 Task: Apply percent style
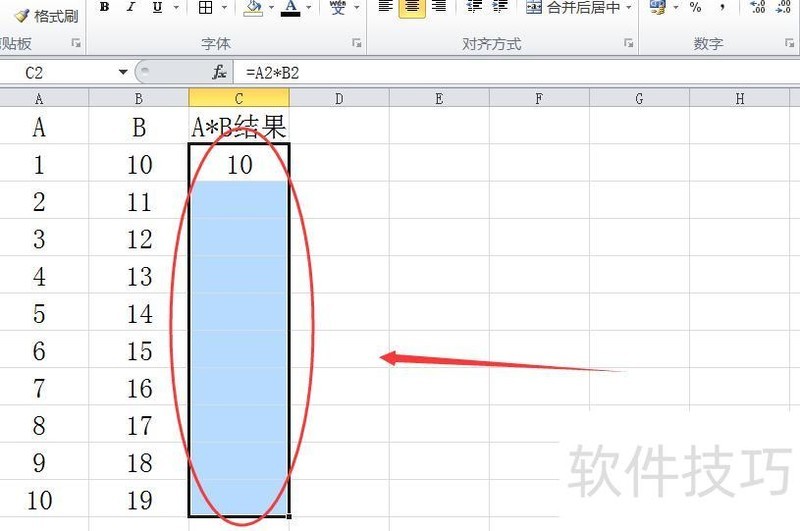click(695, 7)
